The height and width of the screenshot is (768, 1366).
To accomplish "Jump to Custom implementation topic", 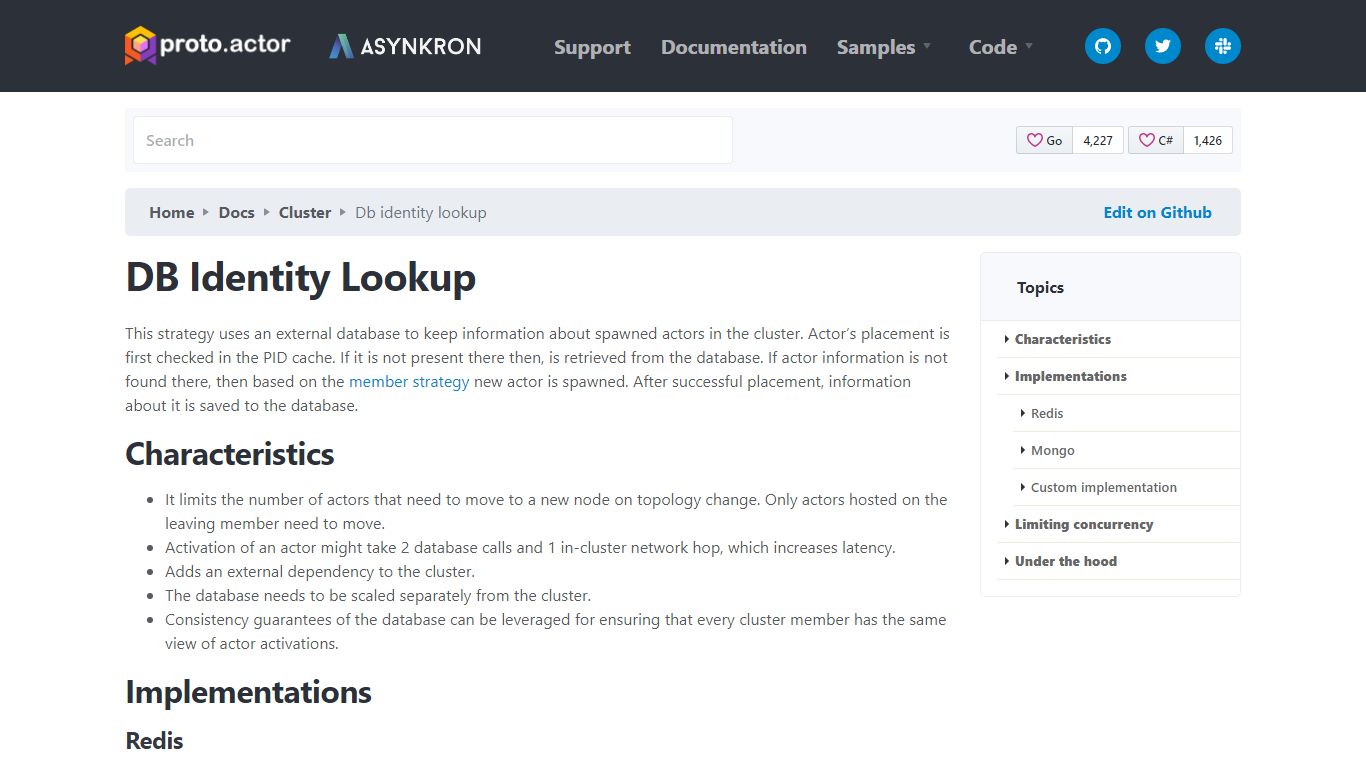I will click(1104, 487).
